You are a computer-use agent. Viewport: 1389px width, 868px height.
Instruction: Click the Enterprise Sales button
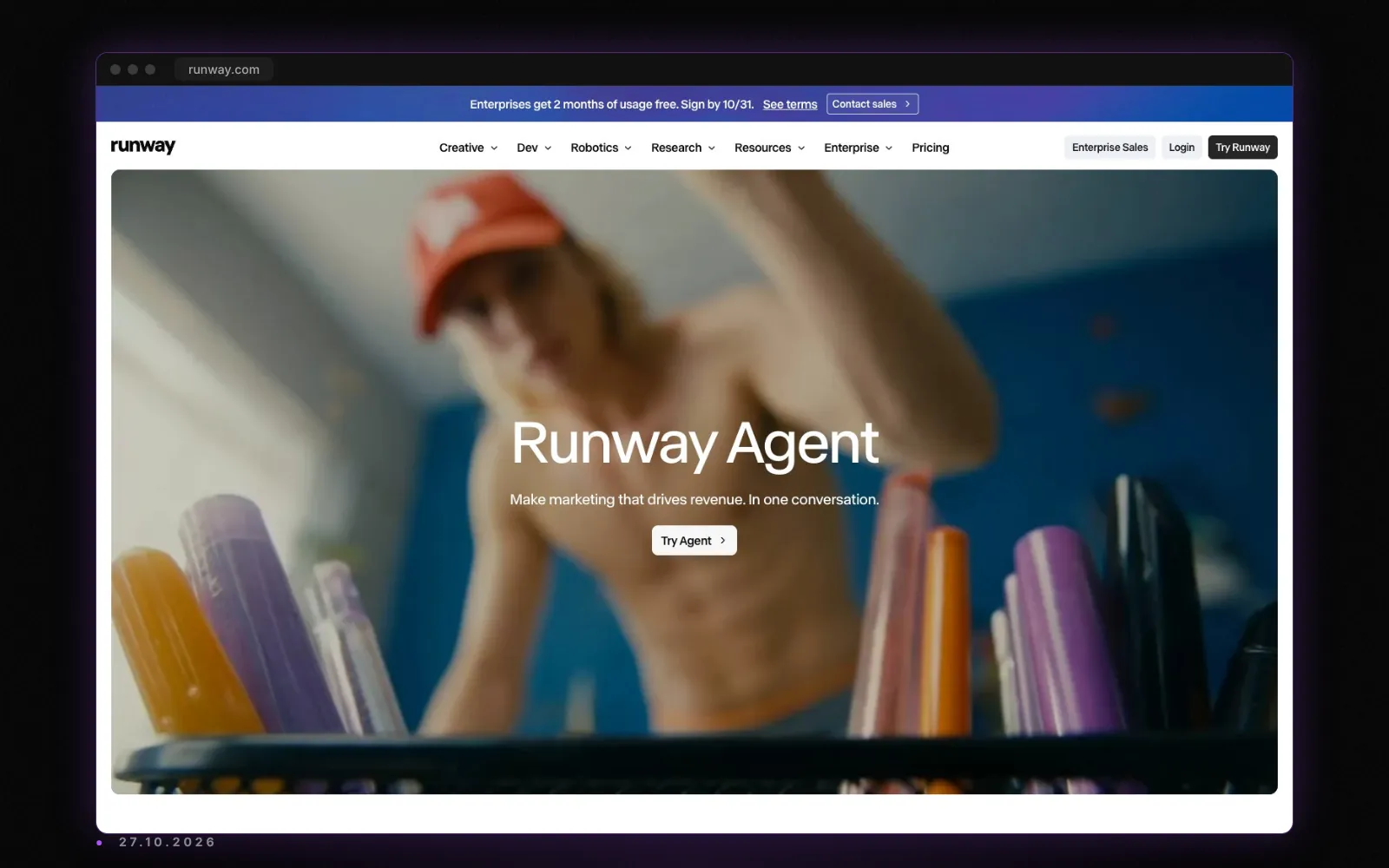(1109, 148)
